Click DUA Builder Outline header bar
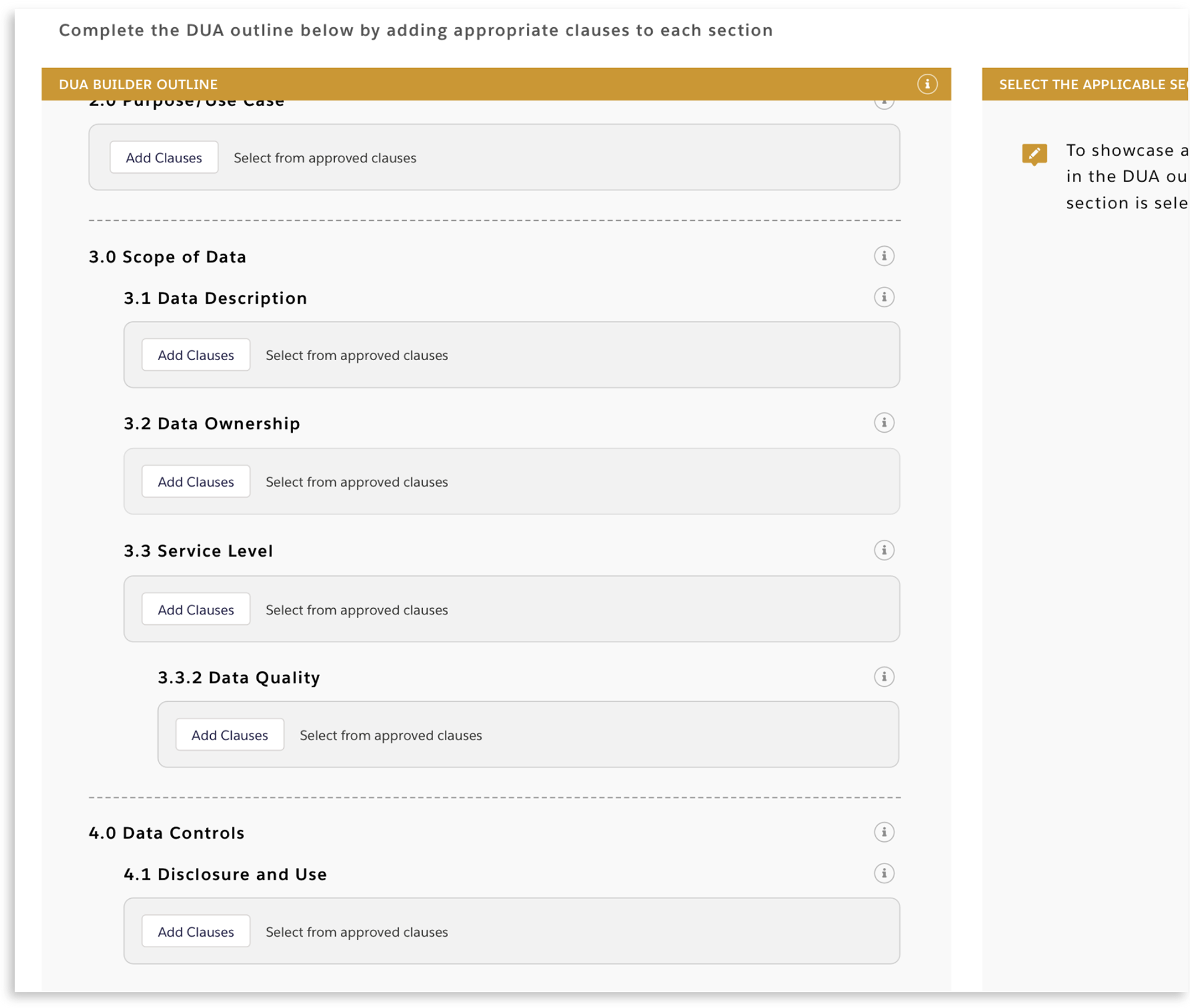This screenshot has height=1008, width=1190. click(x=434, y=84)
